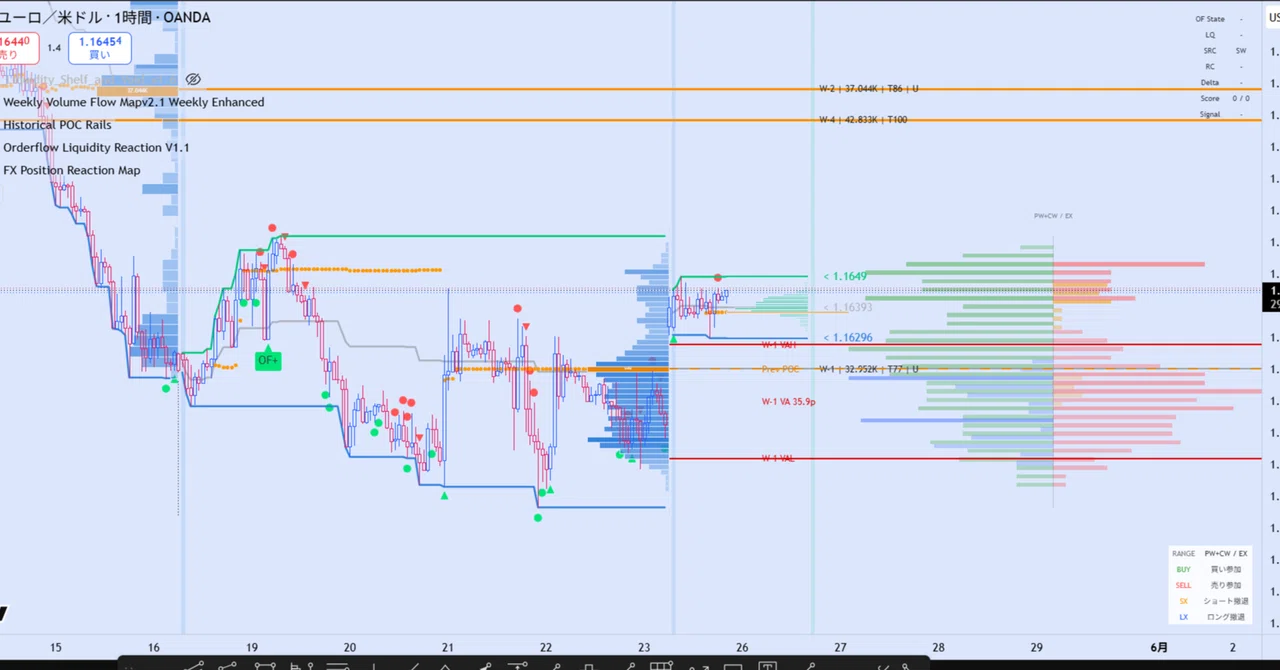1280x670 pixels.
Task: Click the W-1 | 32.952K | T77 | U label
Action: (868, 369)
